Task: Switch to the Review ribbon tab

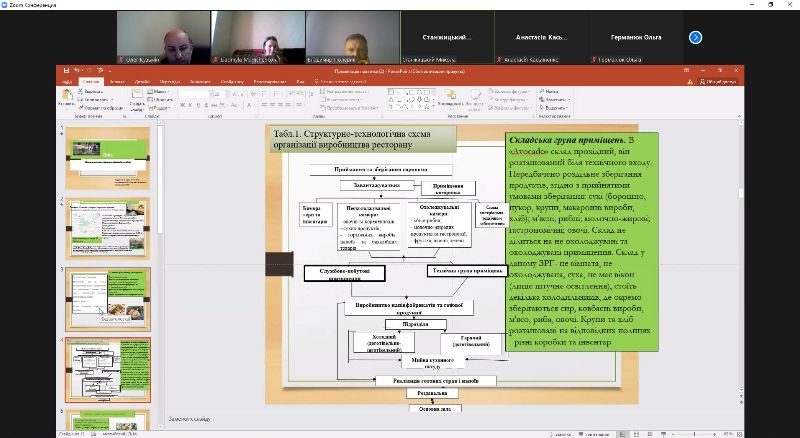Action: click(270, 82)
